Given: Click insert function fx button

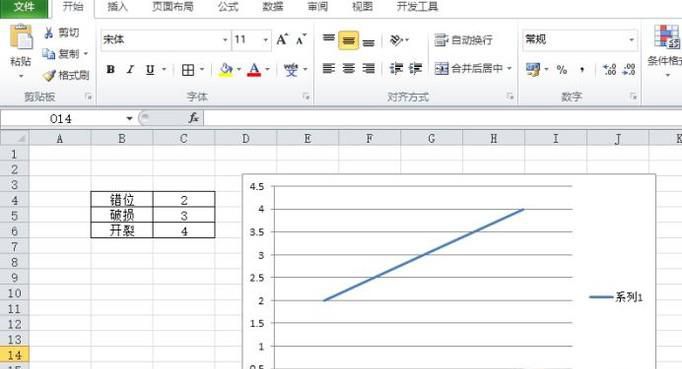Looking at the screenshot, I should tap(194, 117).
